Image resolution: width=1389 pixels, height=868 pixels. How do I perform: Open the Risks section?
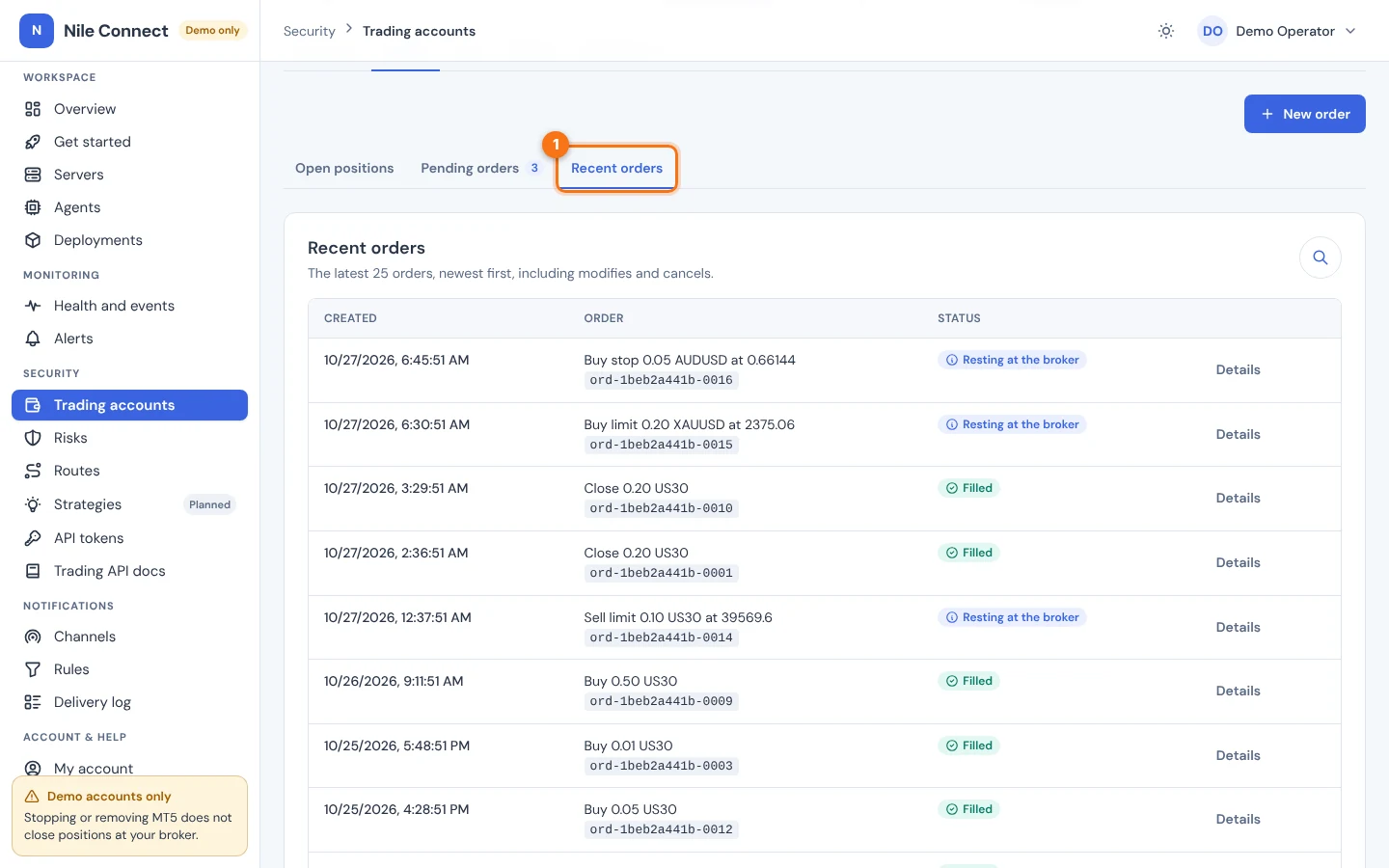pos(129,438)
